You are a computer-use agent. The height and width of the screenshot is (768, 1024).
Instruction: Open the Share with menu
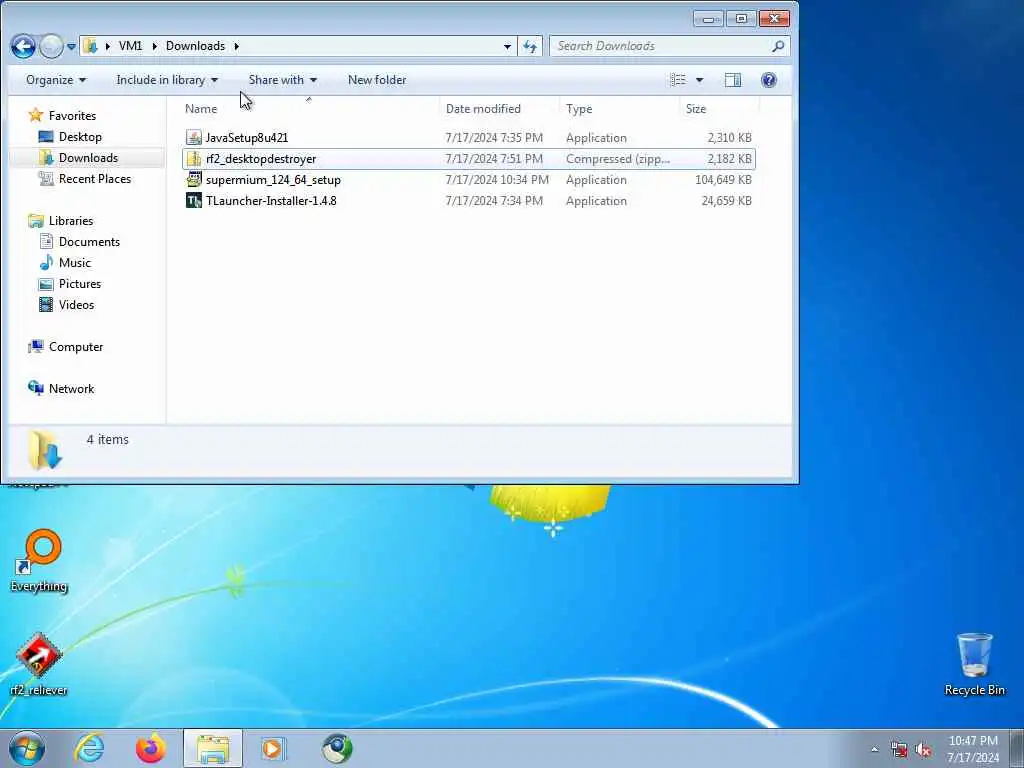(x=282, y=80)
